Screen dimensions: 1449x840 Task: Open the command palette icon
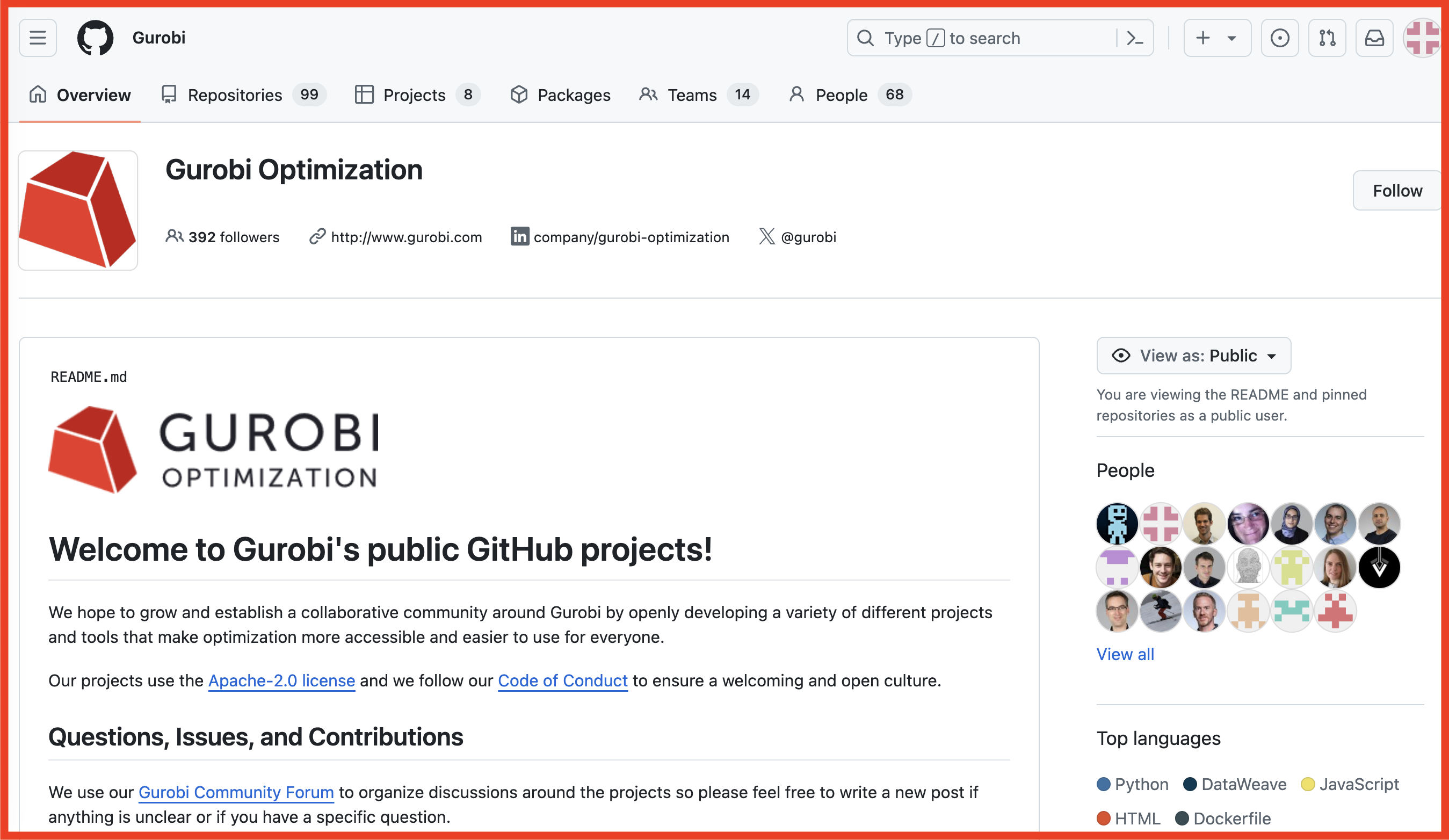[x=1134, y=38]
